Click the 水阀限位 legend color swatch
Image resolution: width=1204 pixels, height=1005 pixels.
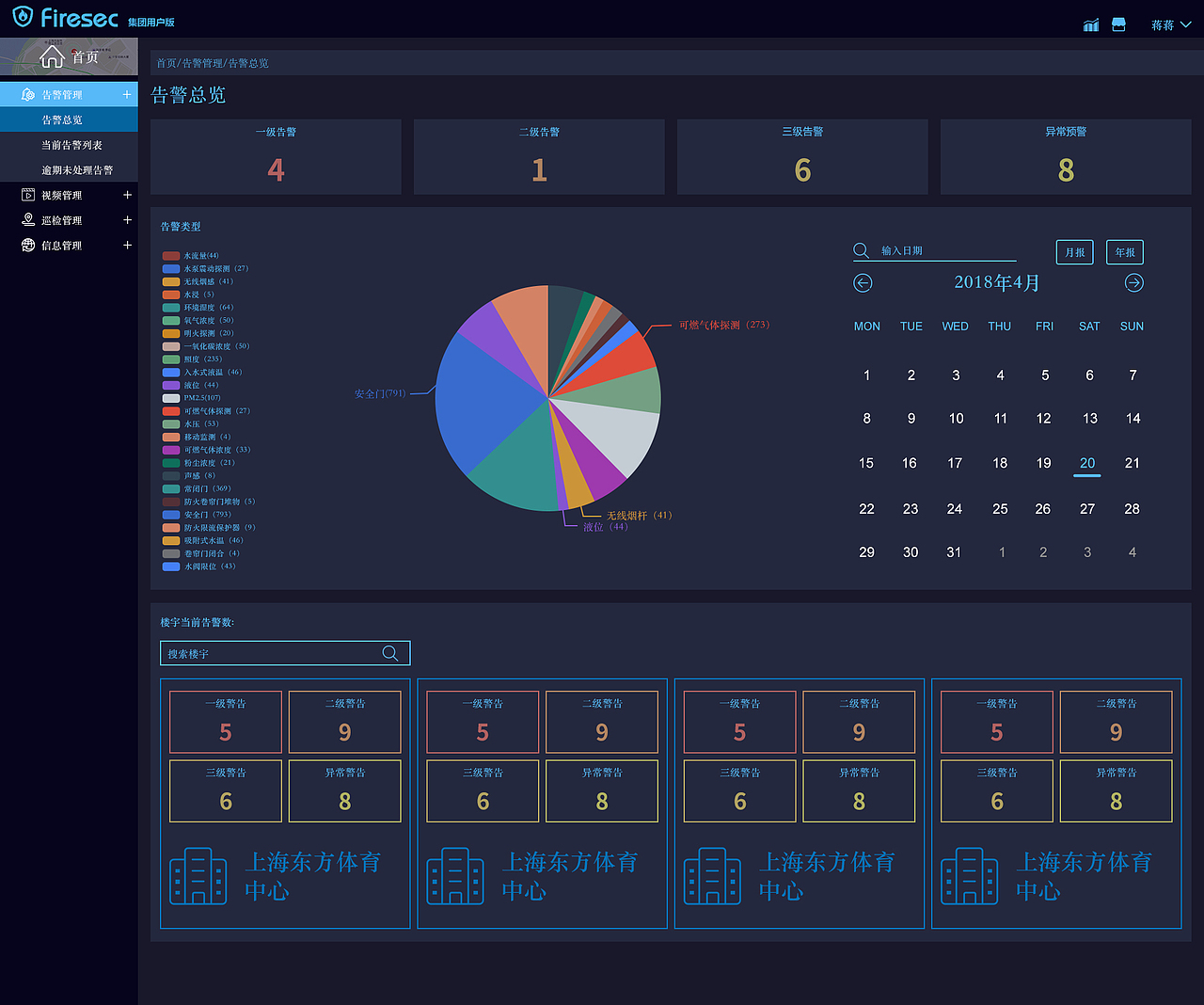[x=170, y=566]
